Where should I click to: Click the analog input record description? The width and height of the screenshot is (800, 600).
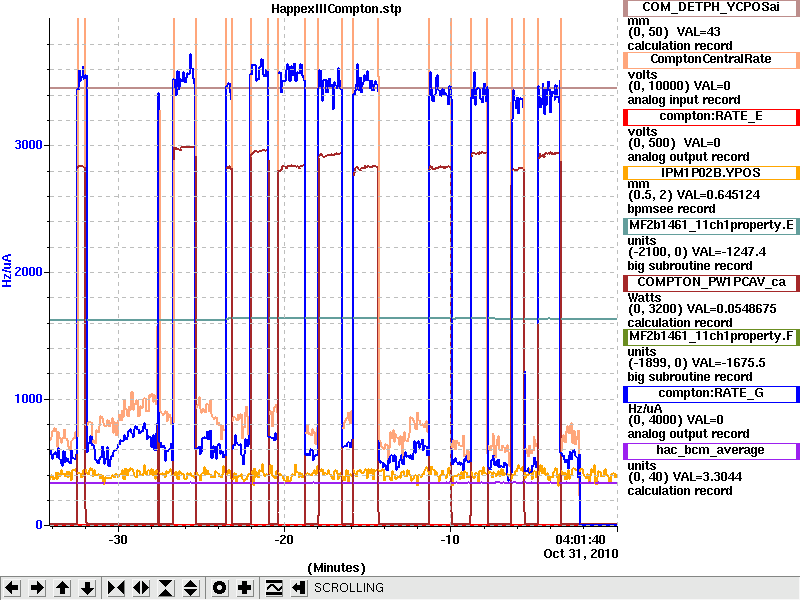click(x=684, y=100)
